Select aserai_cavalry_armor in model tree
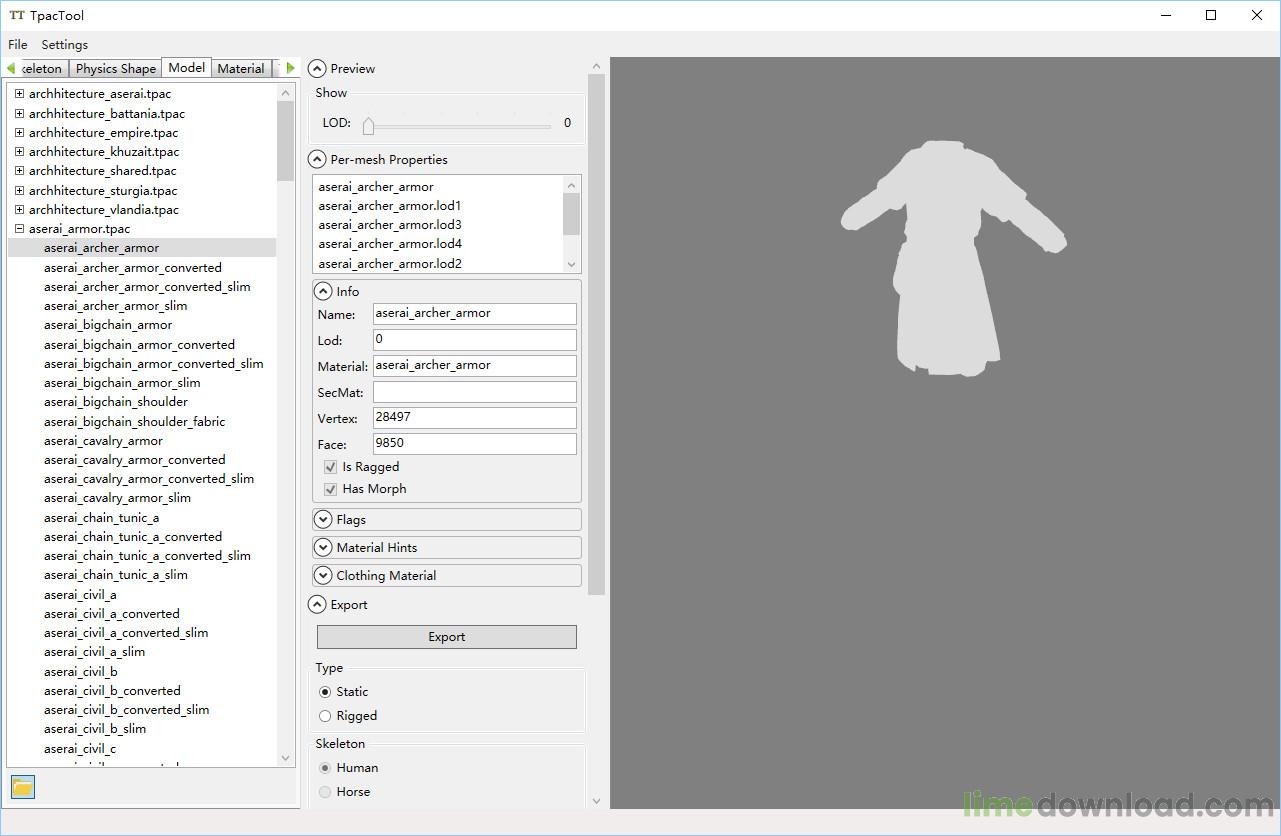Viewport: 1281px width, 836px height. coord(103,441)
